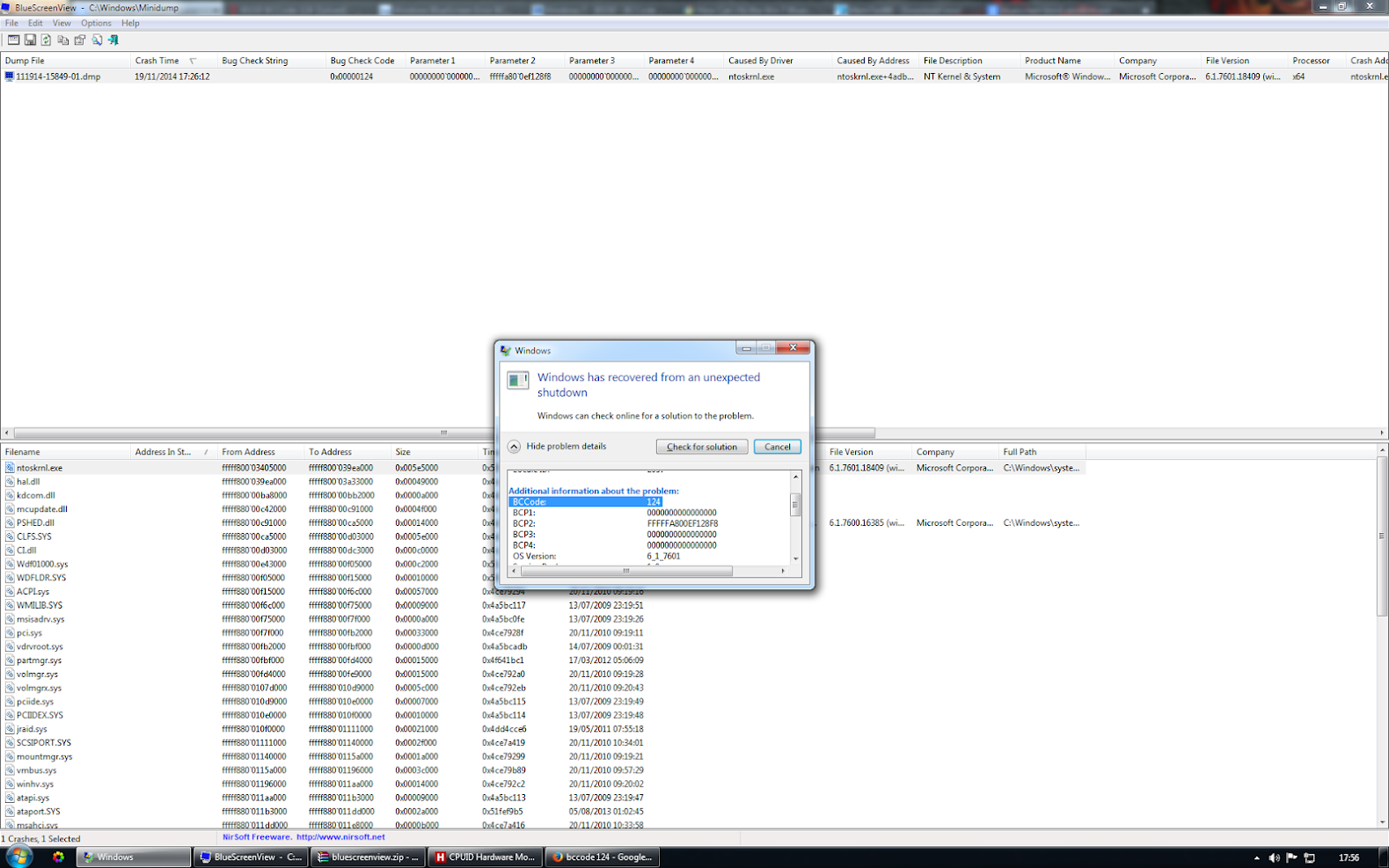Sort lower pane by Address In Stack header
1389x868 pixels.
click(172, 452)
